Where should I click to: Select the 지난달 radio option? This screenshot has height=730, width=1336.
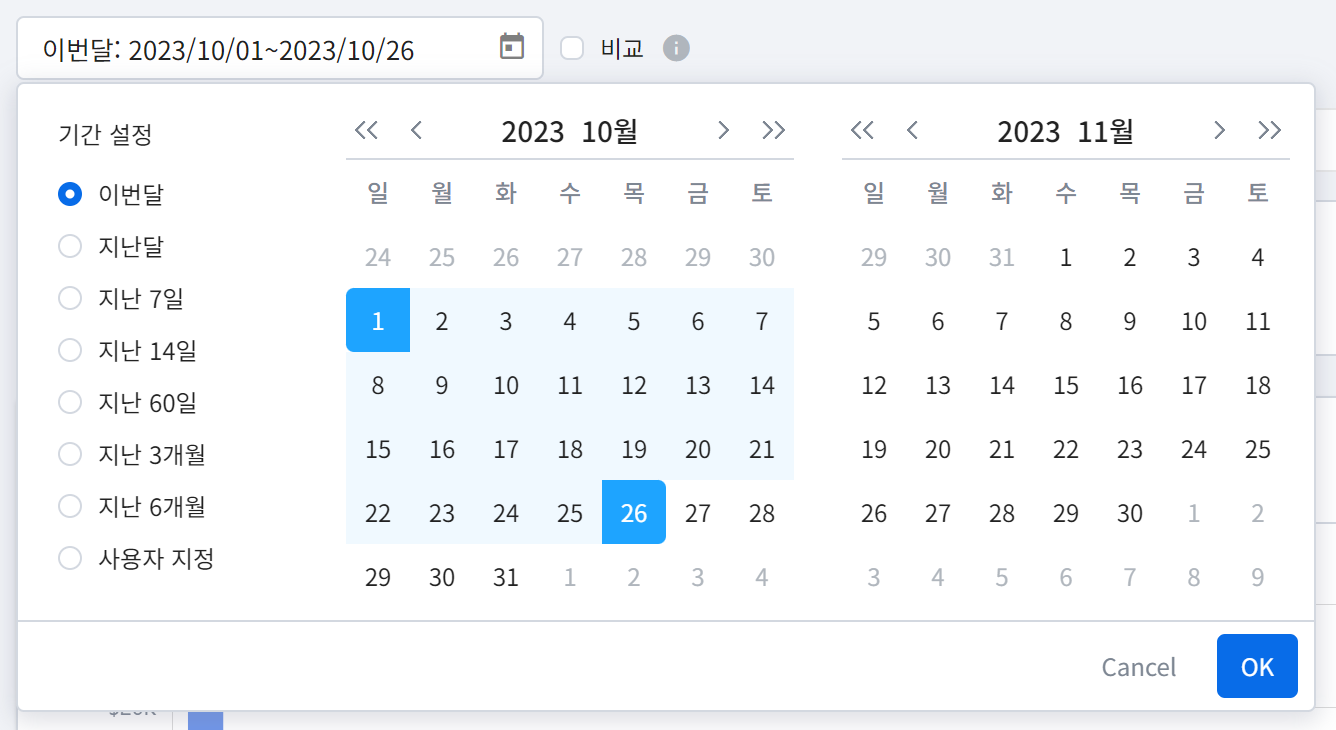pos(70,246)
